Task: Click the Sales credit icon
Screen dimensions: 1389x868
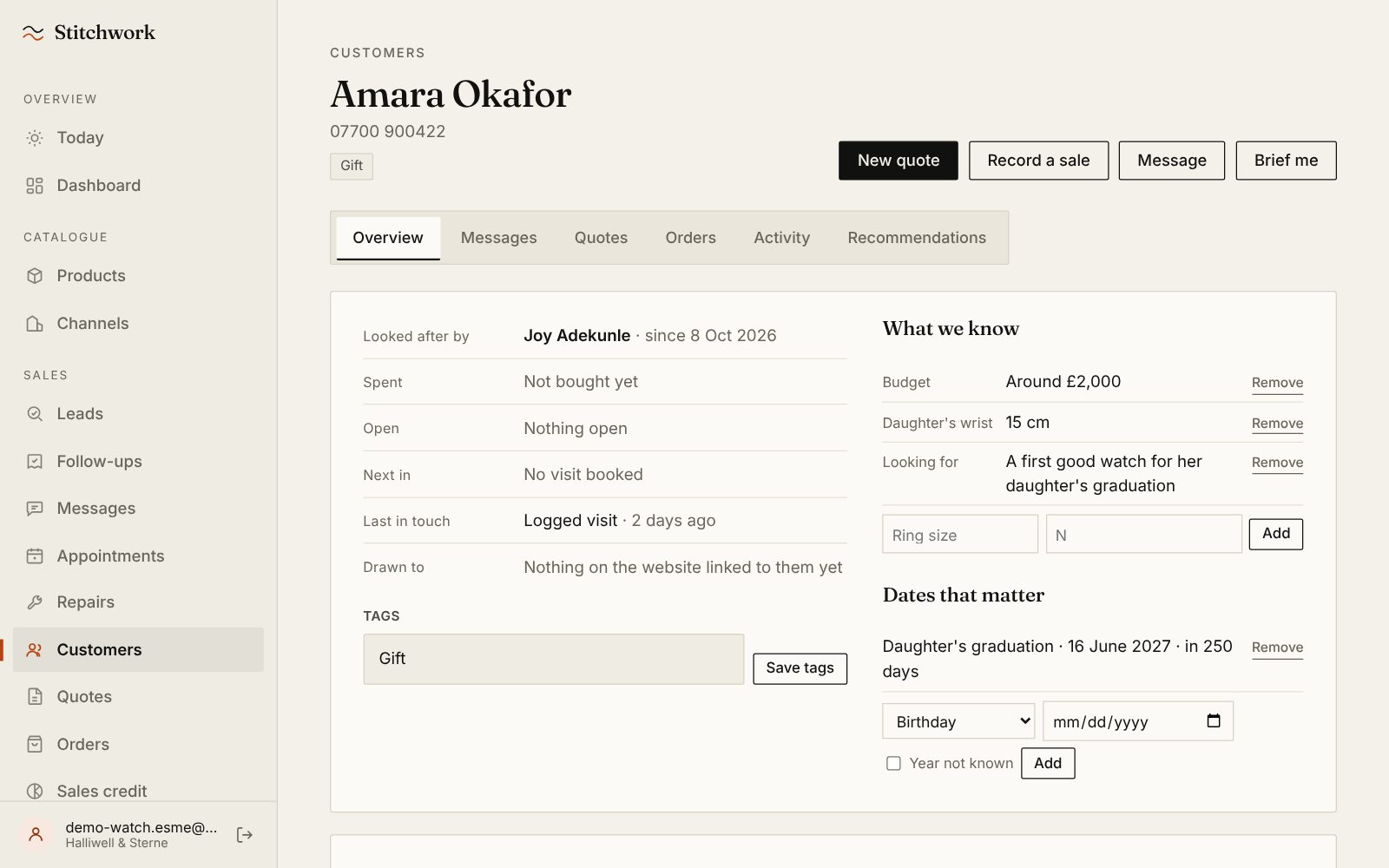Action: pos(35,792)
